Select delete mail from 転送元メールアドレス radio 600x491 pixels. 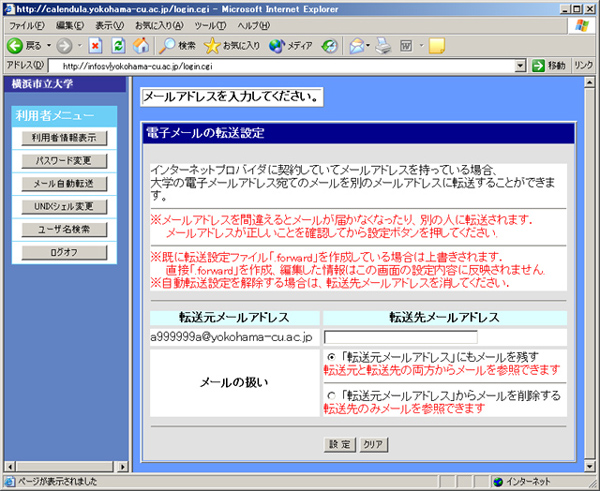331,395
